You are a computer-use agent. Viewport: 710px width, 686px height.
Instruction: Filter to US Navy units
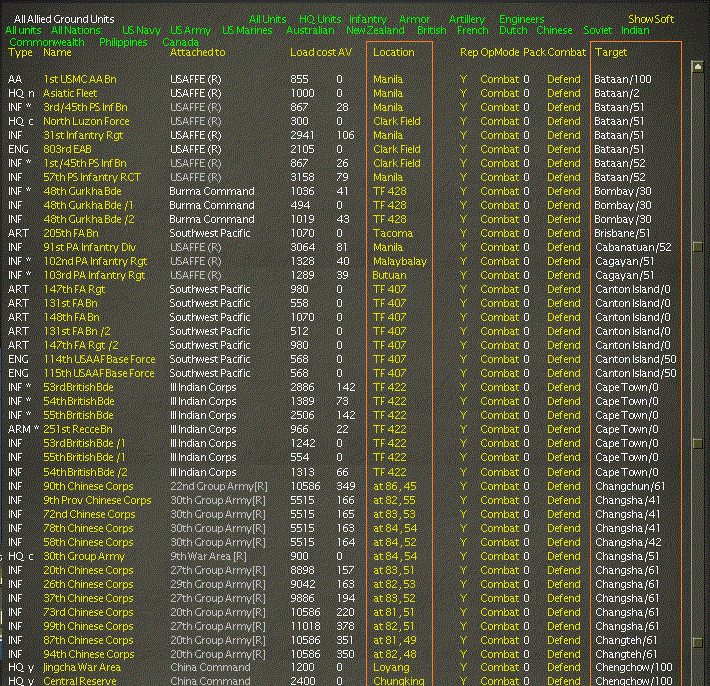point(141,30)
